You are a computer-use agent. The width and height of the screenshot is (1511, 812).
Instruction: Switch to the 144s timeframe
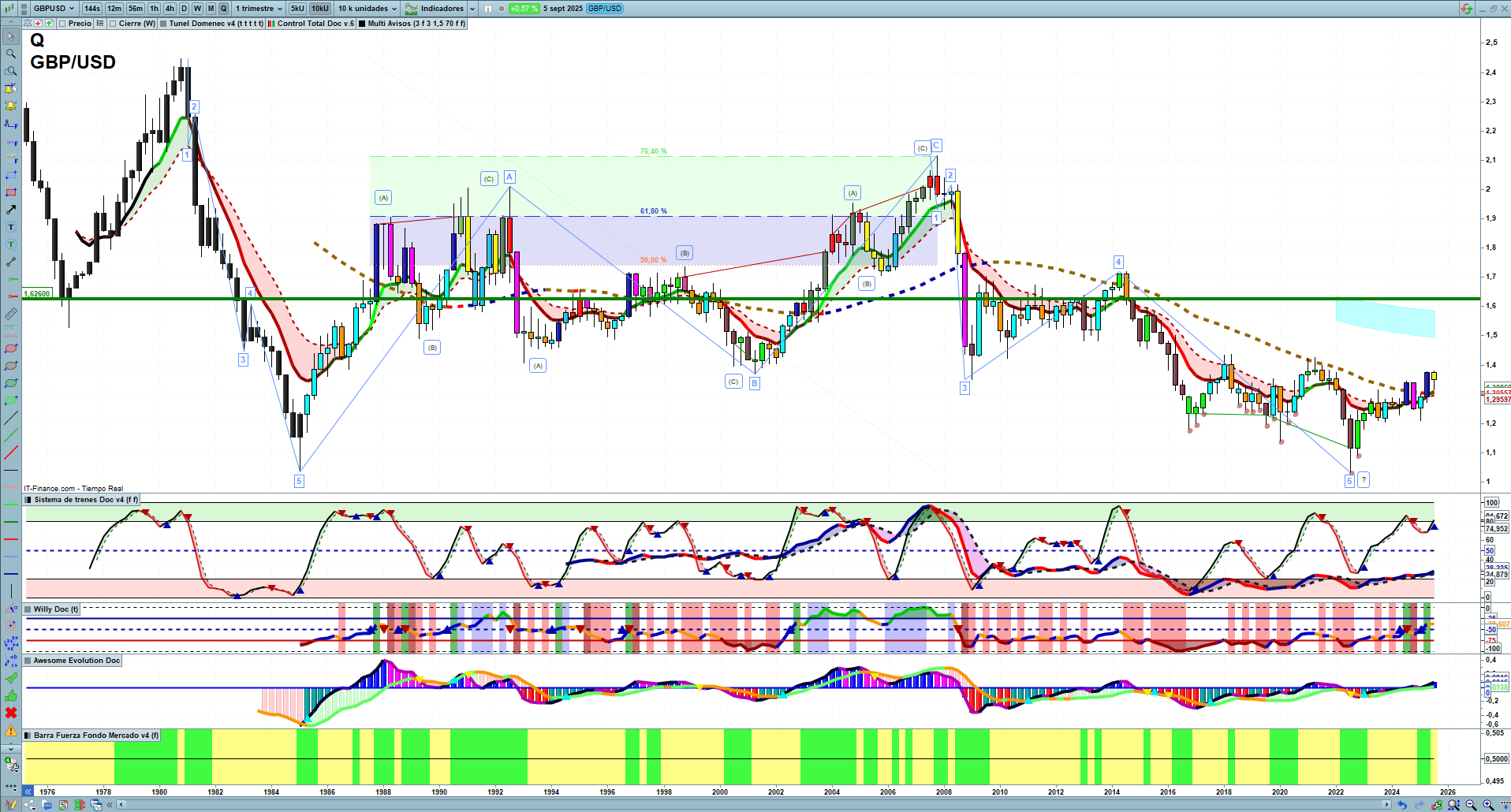(x=92, y=9)
